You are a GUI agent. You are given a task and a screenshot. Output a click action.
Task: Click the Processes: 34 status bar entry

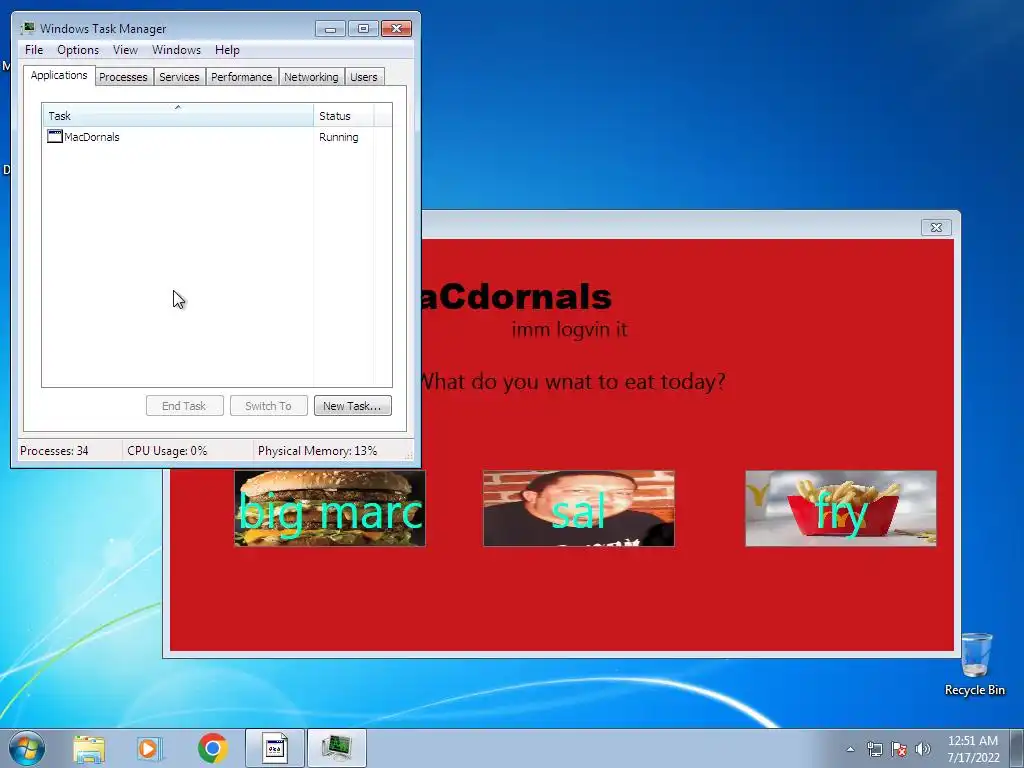[54, 451]
